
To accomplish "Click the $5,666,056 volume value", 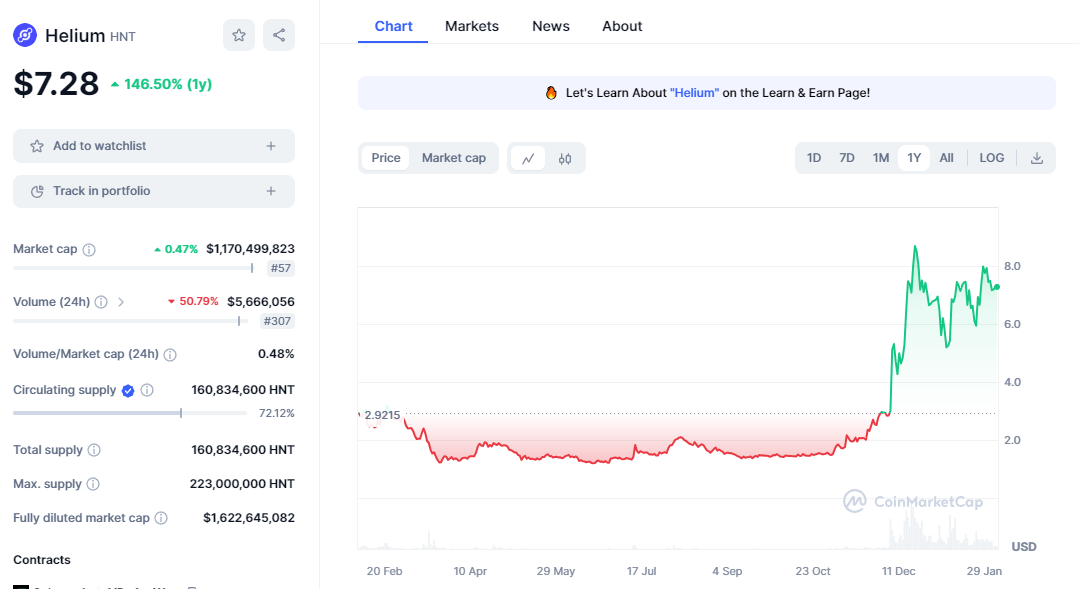I will click(261, 302).
